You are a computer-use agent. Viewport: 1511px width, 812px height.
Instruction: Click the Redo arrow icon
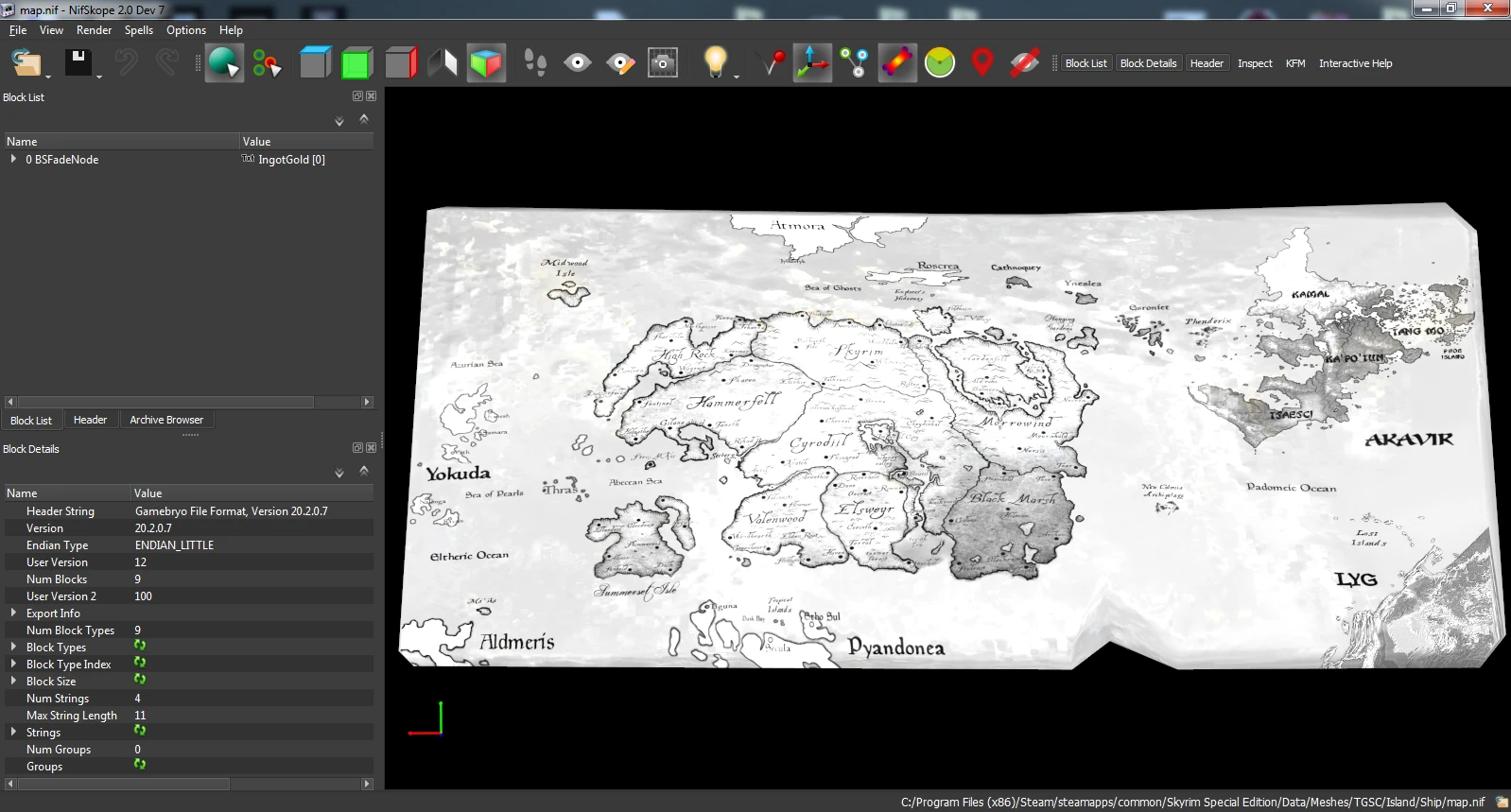click(167, 62)
